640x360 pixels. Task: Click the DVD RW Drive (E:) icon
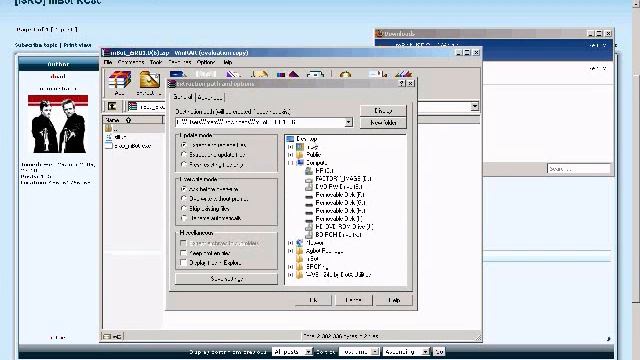click(309, 187)
